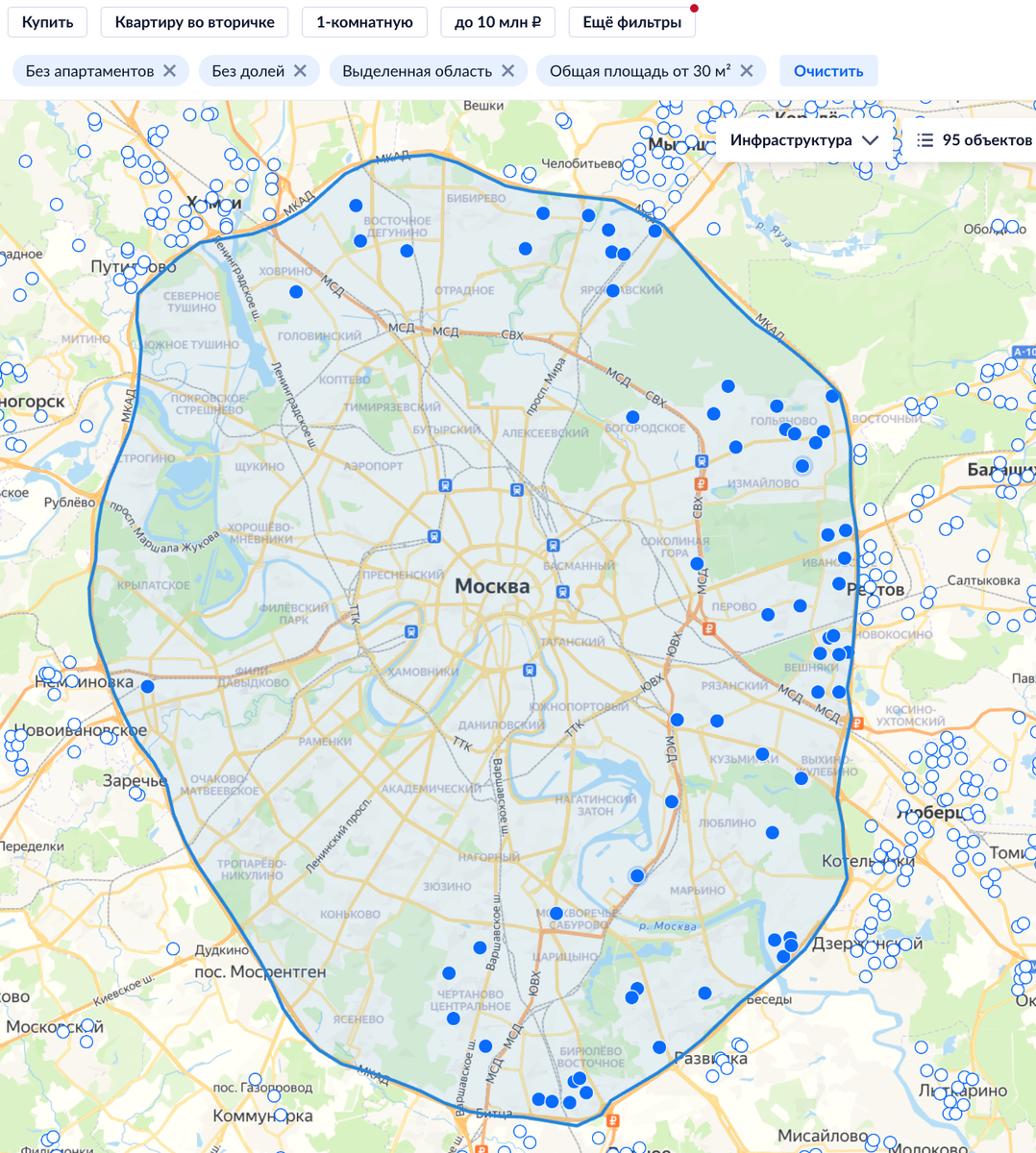Click the 'Заречье' label on the map
1036x1153 pixels.
135,780
